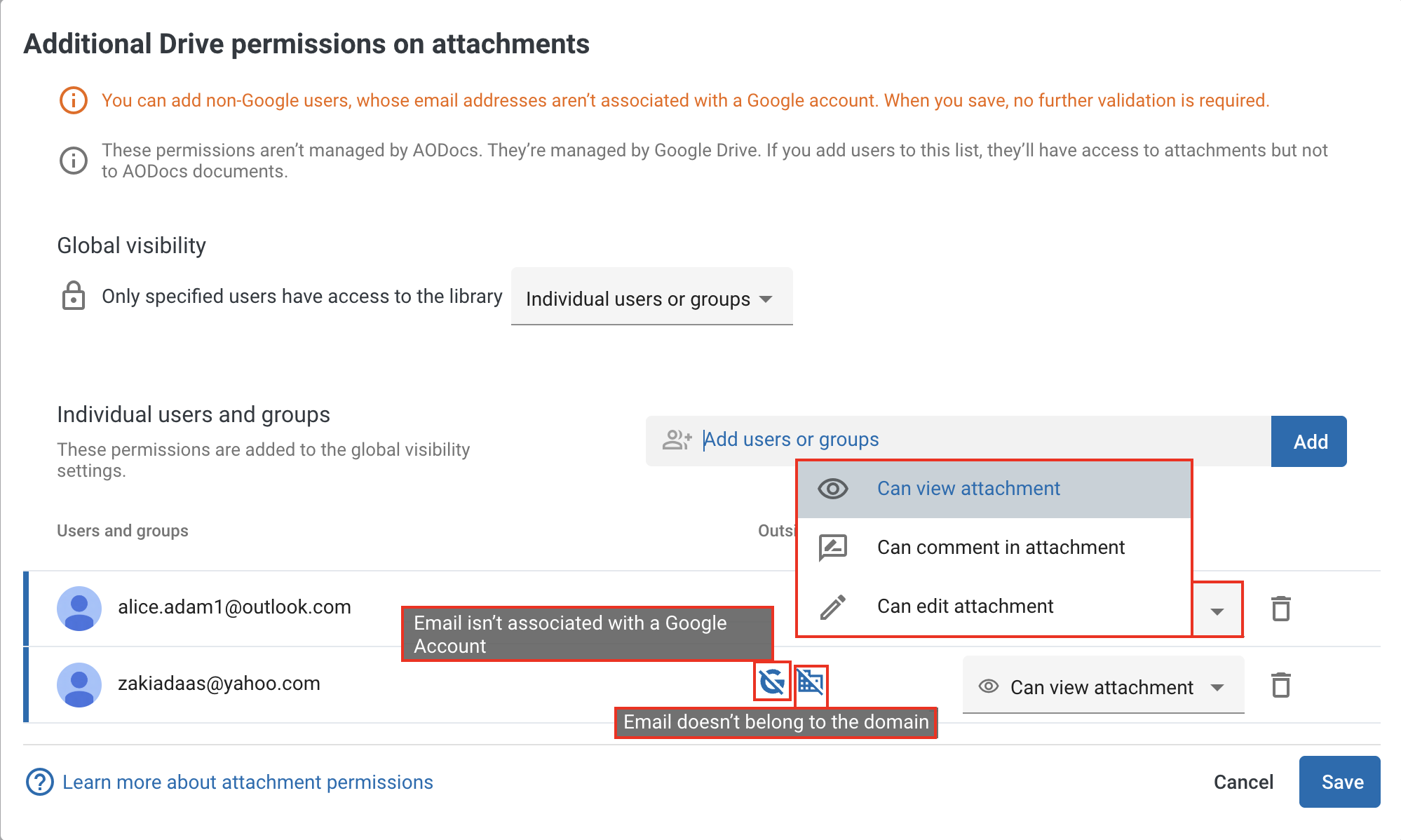Open Learn more about attachment permissions link
The height and width of the screenshot is (840, 1401).
point(248,782)
